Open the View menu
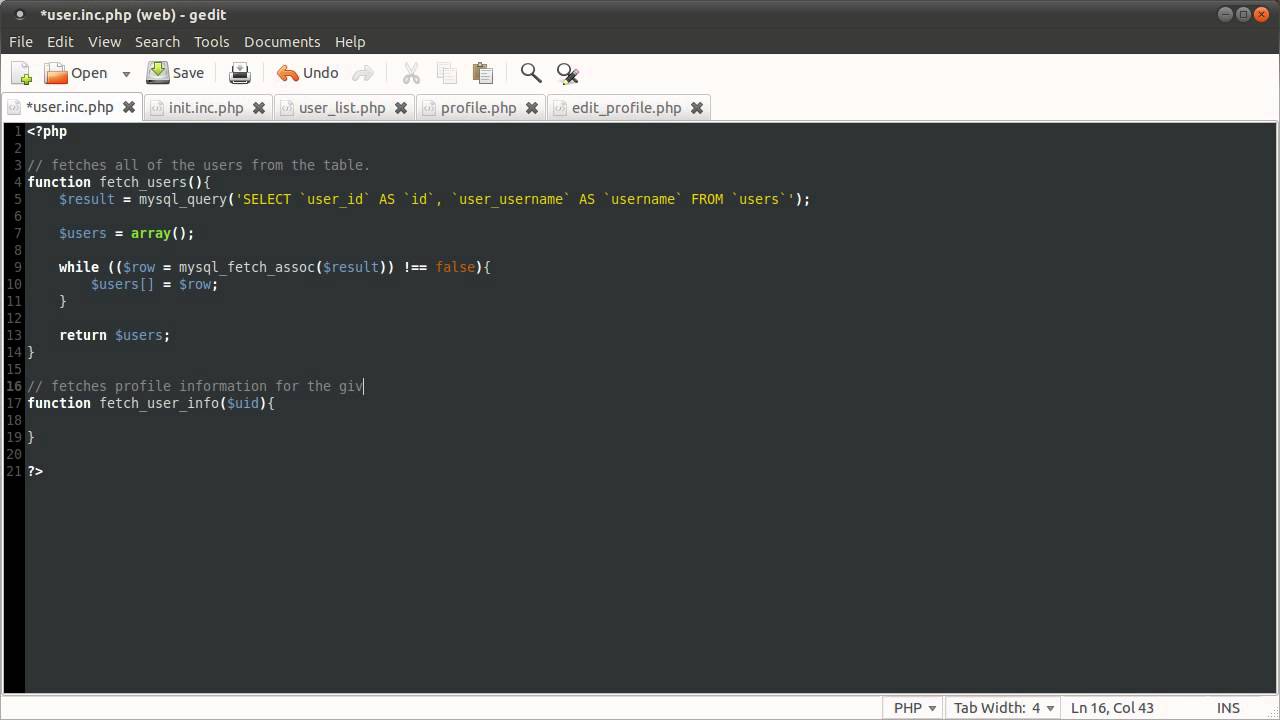The width and height of the screenshot is (1280, 720). coord(104,42)
